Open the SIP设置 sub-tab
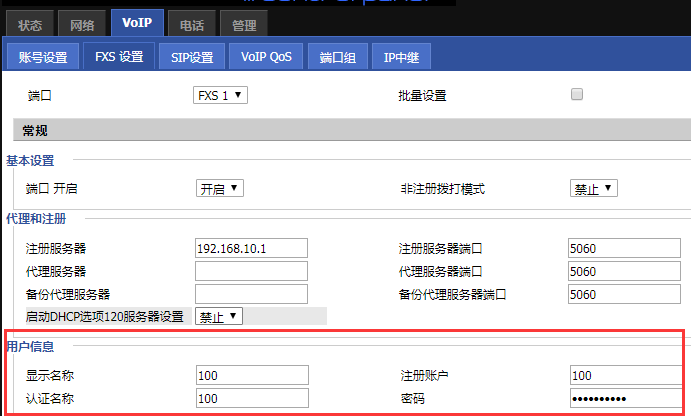This screenshot has width=691, height=416. 193,57
